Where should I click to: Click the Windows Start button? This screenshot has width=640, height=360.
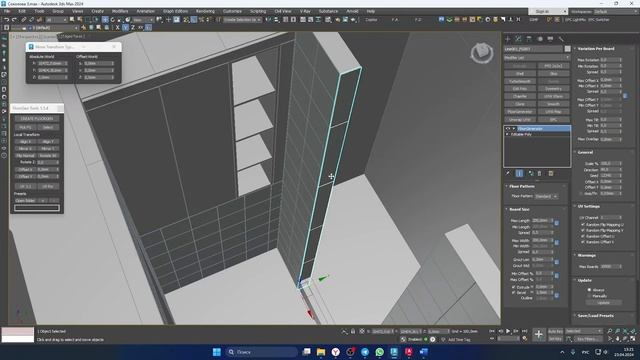coord(217,352)
